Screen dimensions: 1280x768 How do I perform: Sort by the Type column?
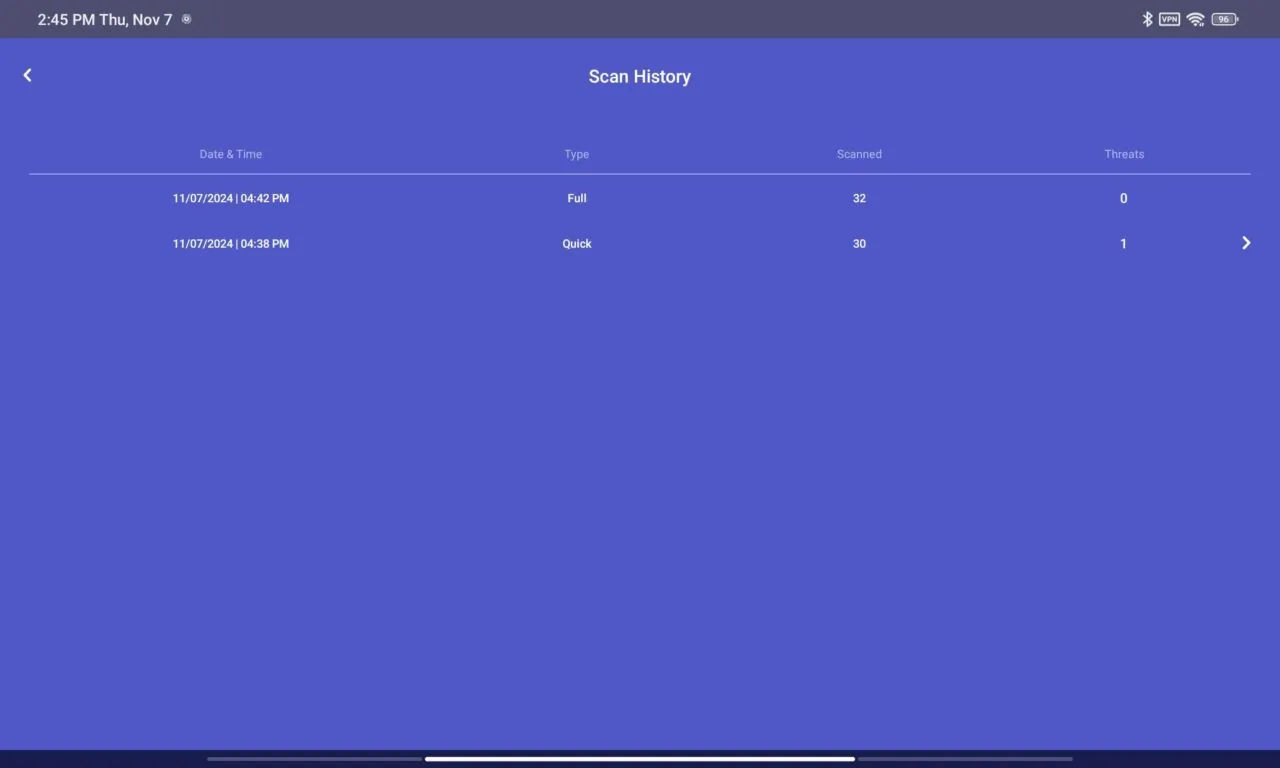click(x=577, y=154)
